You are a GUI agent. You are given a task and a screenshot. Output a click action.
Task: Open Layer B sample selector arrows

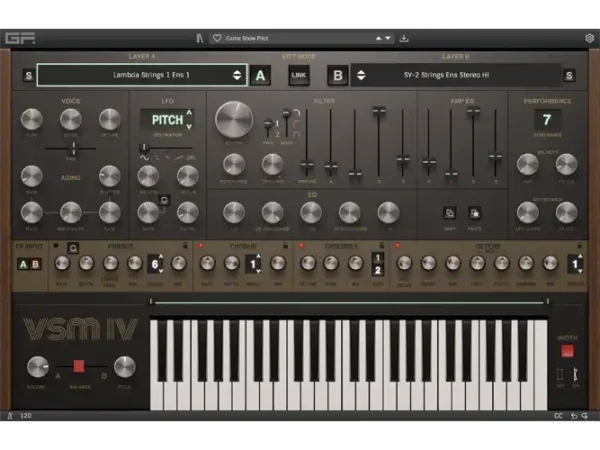pos(361,75)
